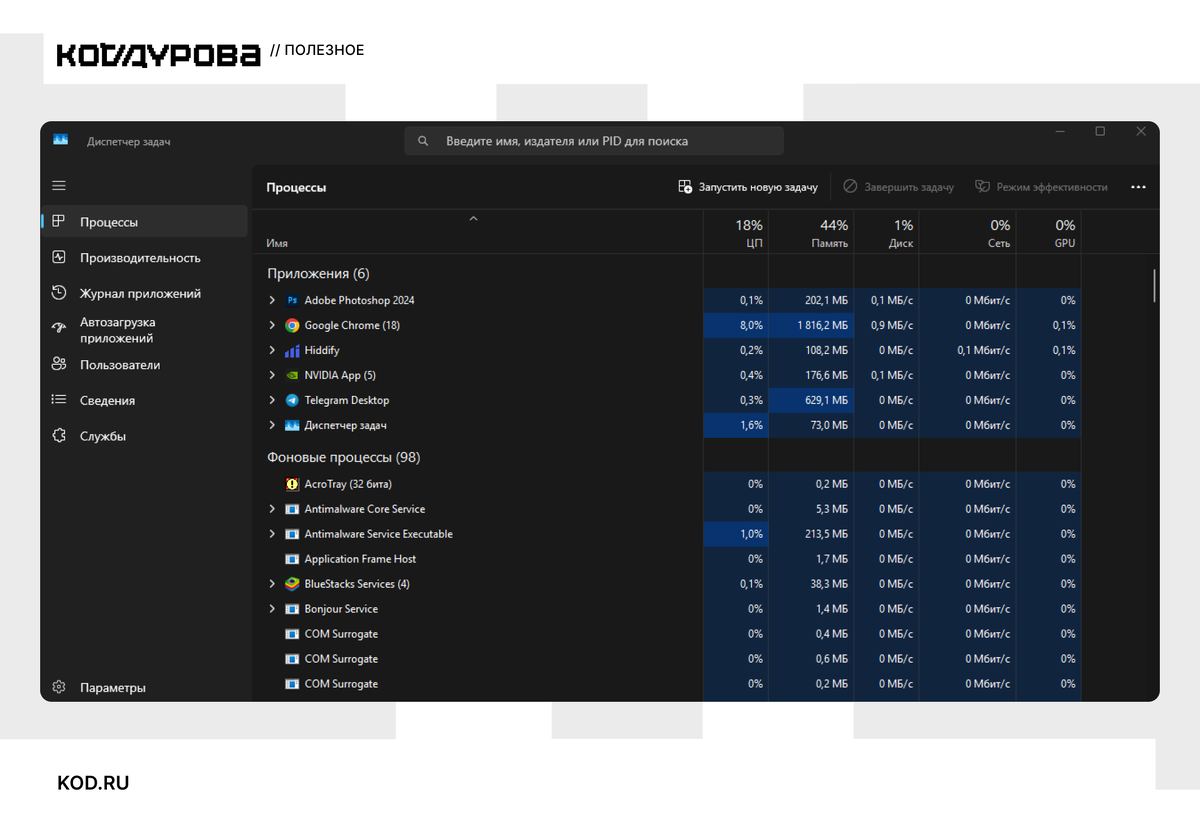Sort by the Сеть column header
1200x823 pixels.
(x=968, y=233)
